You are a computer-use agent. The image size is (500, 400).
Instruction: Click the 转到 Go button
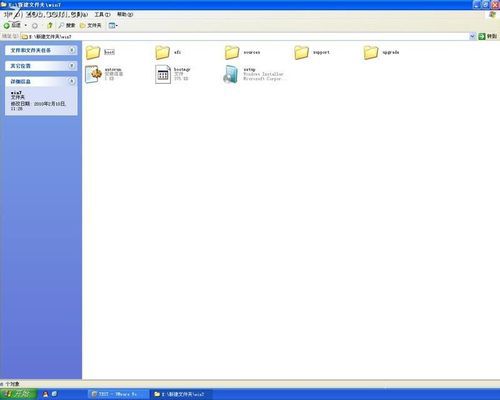pos(488,36)
